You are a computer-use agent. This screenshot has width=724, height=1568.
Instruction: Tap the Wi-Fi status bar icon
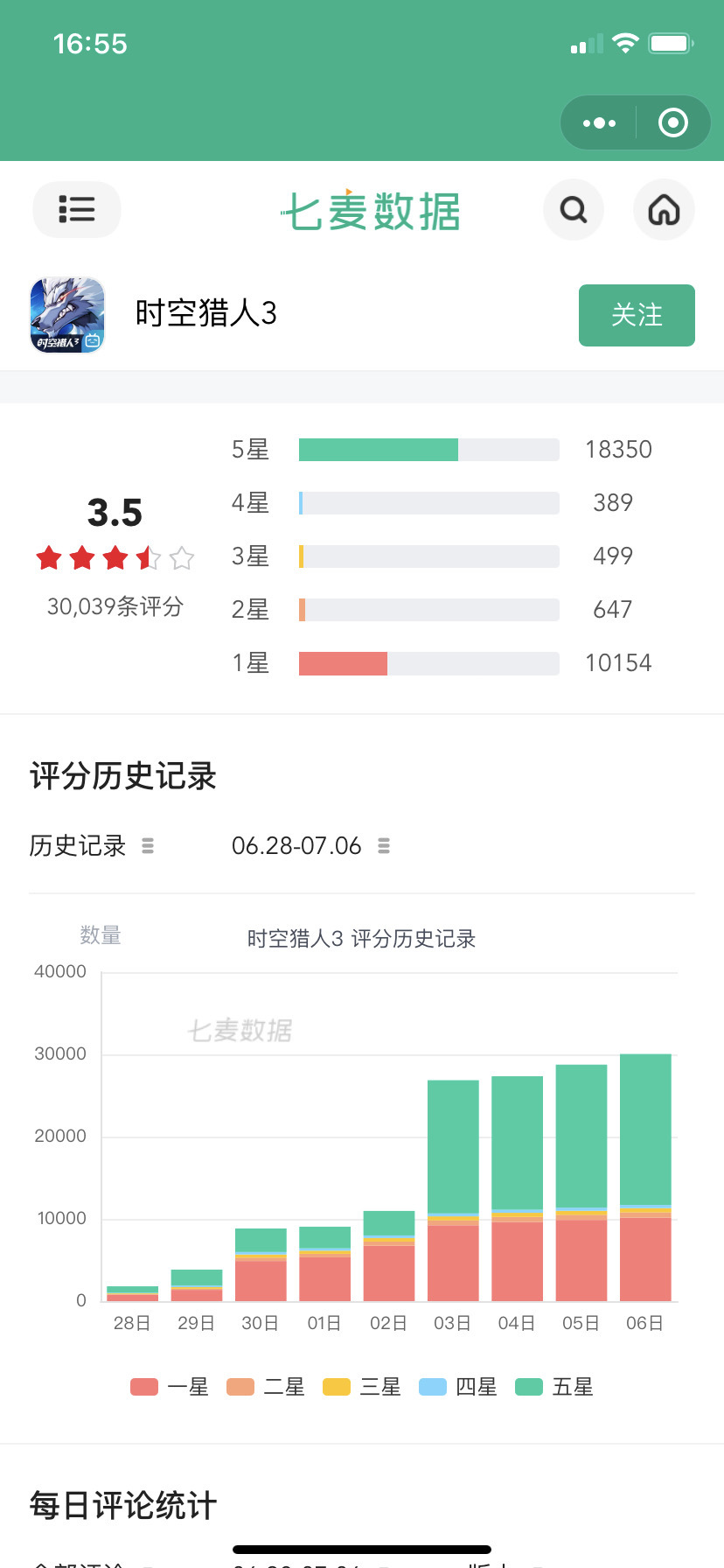625,43
